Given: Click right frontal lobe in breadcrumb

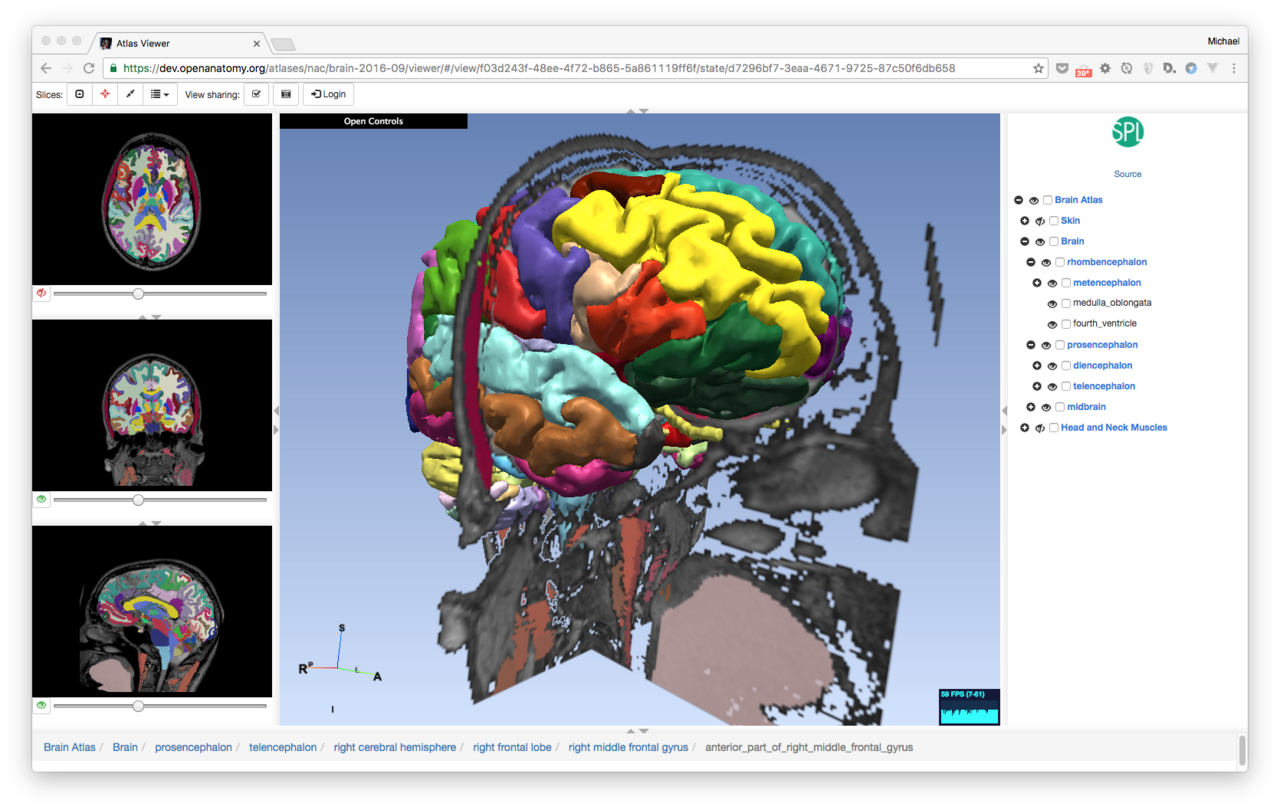Looking at the screenshot, I should click(x=512, y=747).
